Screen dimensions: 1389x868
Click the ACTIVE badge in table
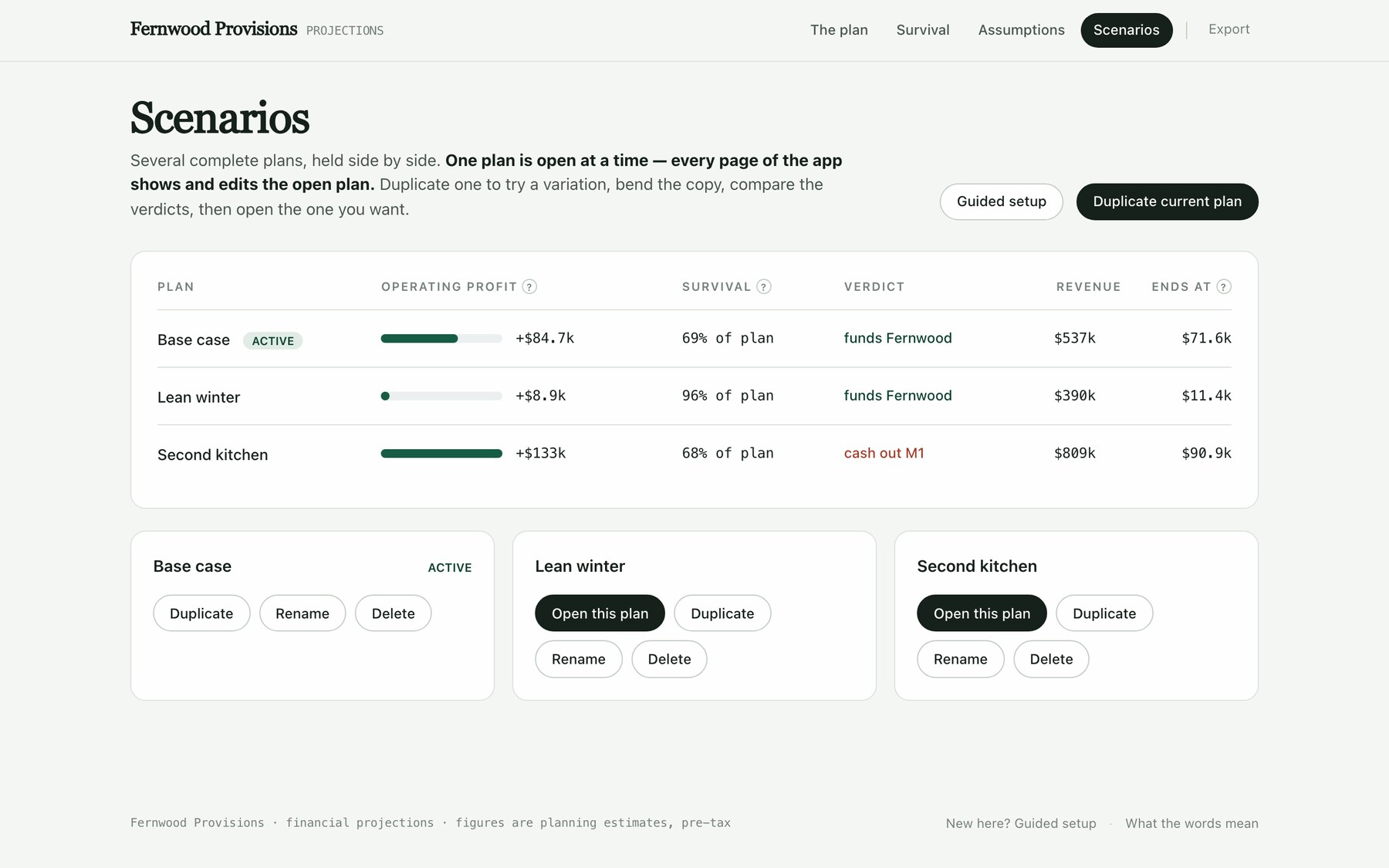coord(272,341)
